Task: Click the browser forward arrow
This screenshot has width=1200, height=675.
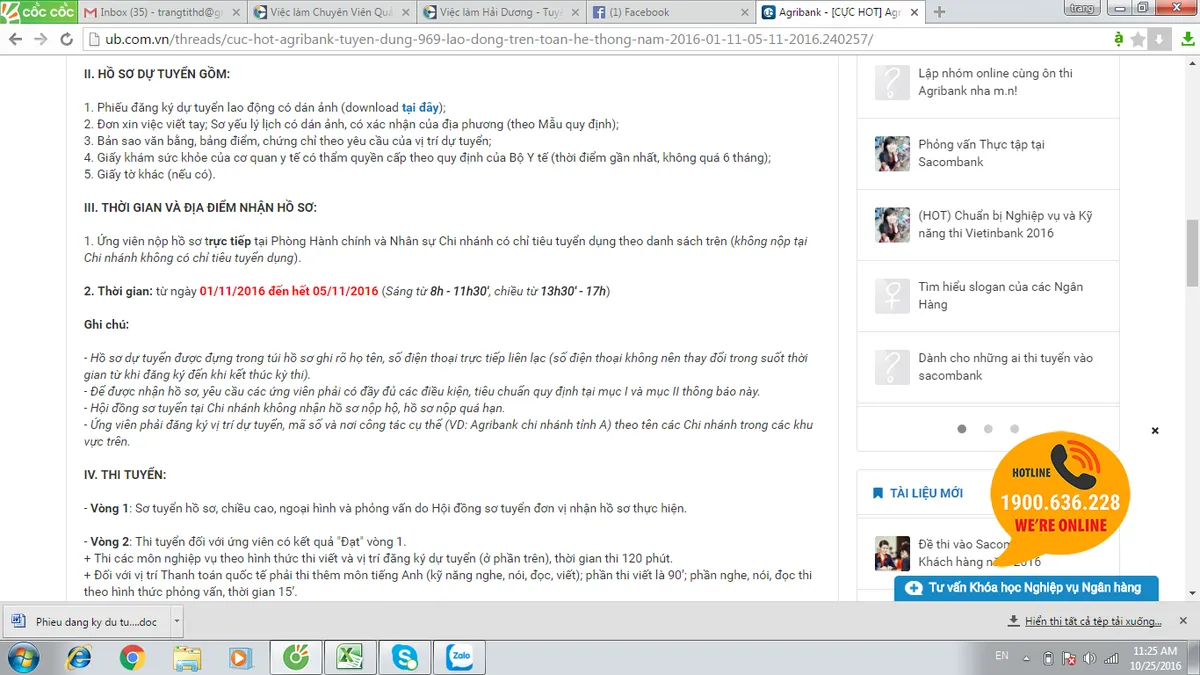Action: pos(41,39)
